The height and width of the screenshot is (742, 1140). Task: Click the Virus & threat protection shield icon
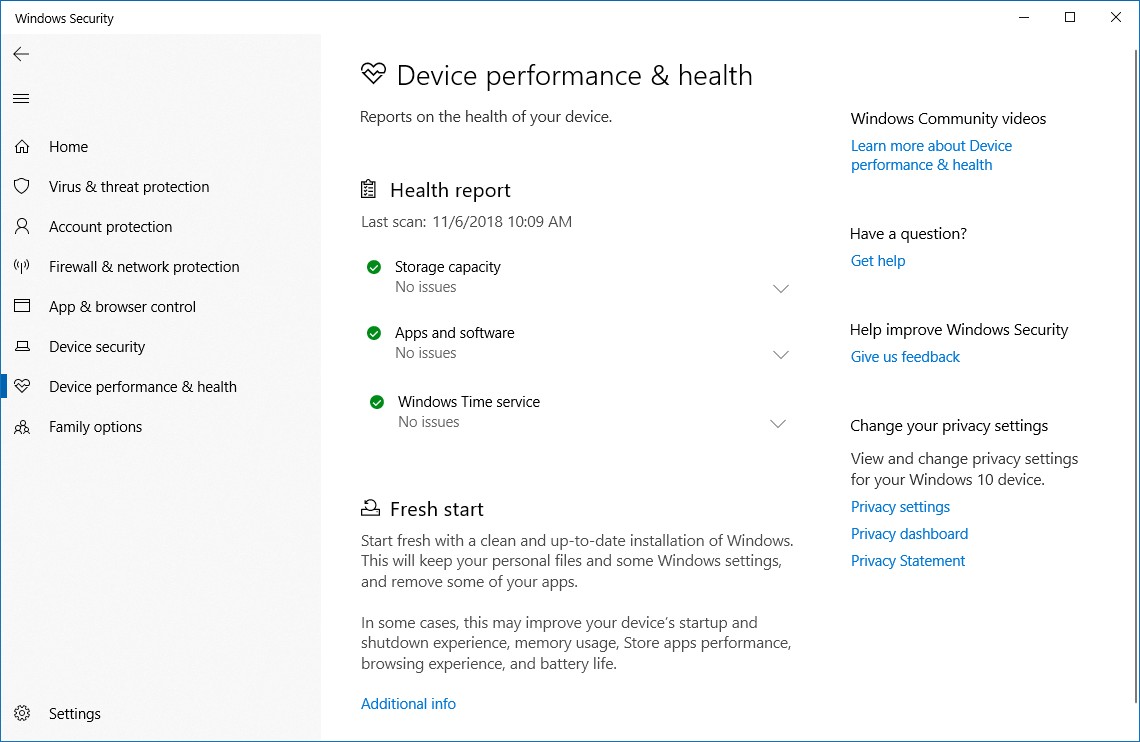pyautogui.click(x=22, y=186)
